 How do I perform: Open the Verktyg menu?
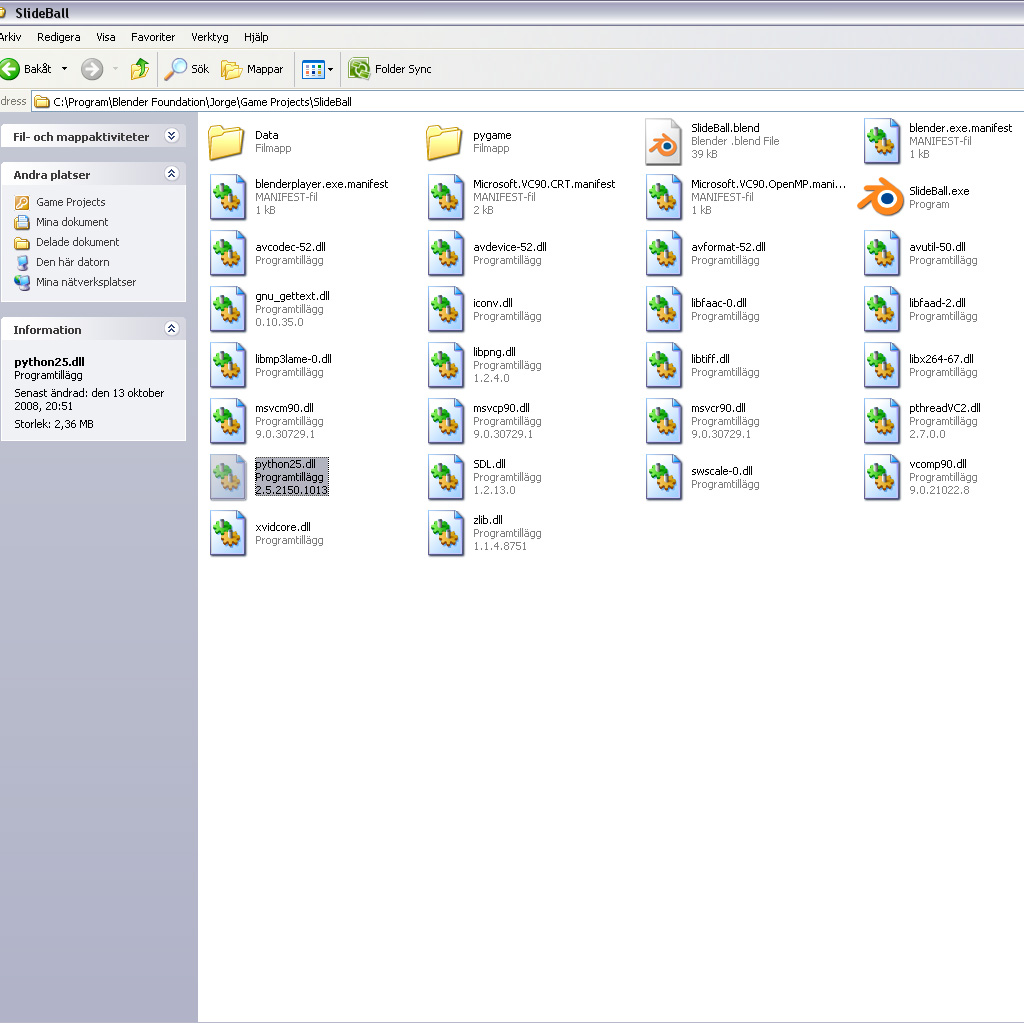coord(210,37)
